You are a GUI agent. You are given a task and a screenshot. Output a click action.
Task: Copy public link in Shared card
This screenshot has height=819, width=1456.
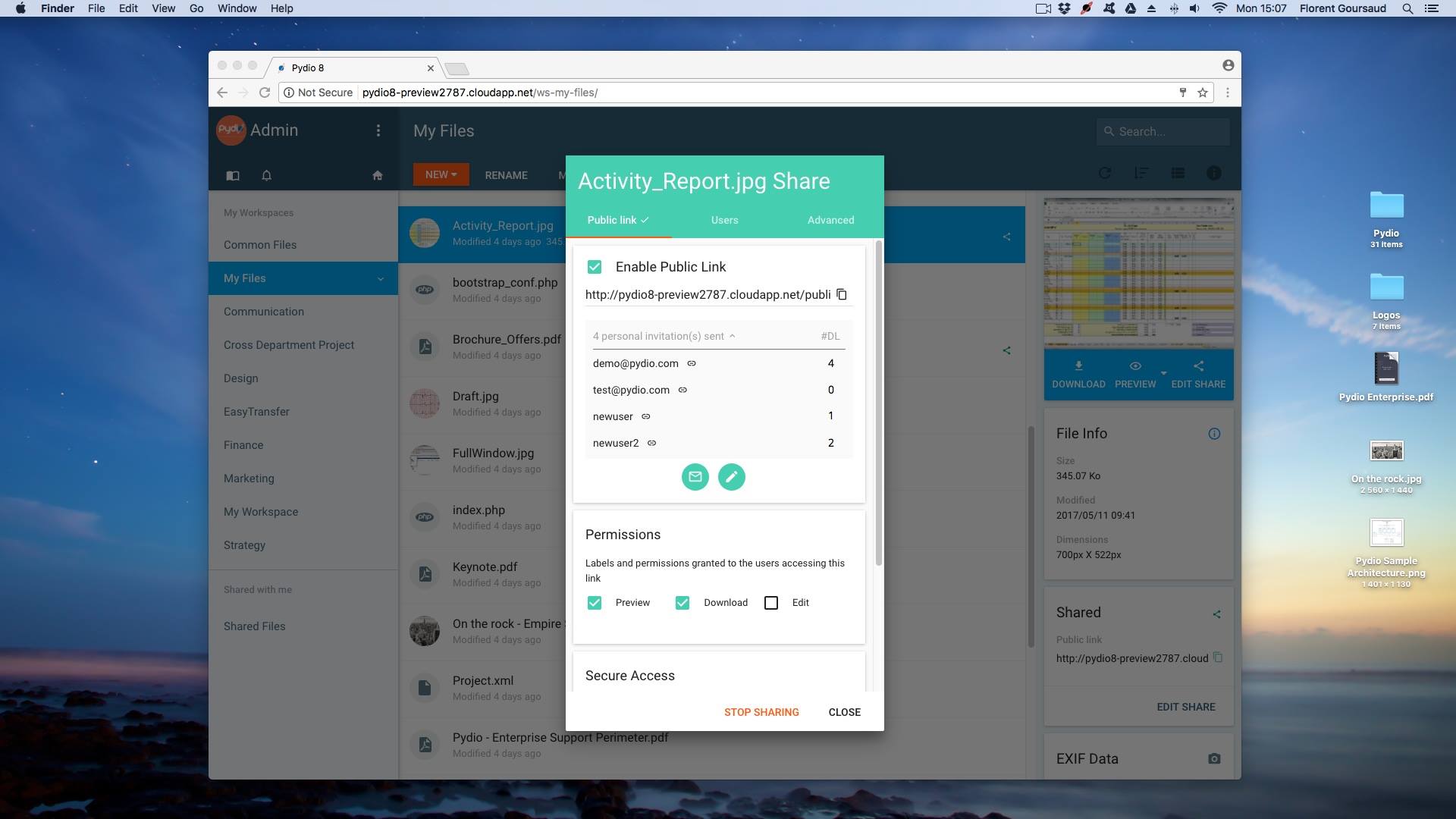[1217, 657]
